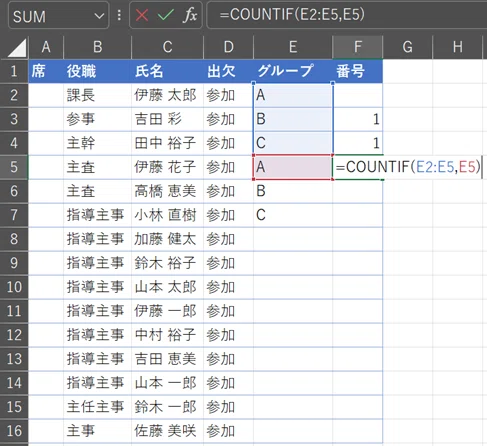Select column B header
The height and width of the screenshot is (446, 487).
pos(97,47)
